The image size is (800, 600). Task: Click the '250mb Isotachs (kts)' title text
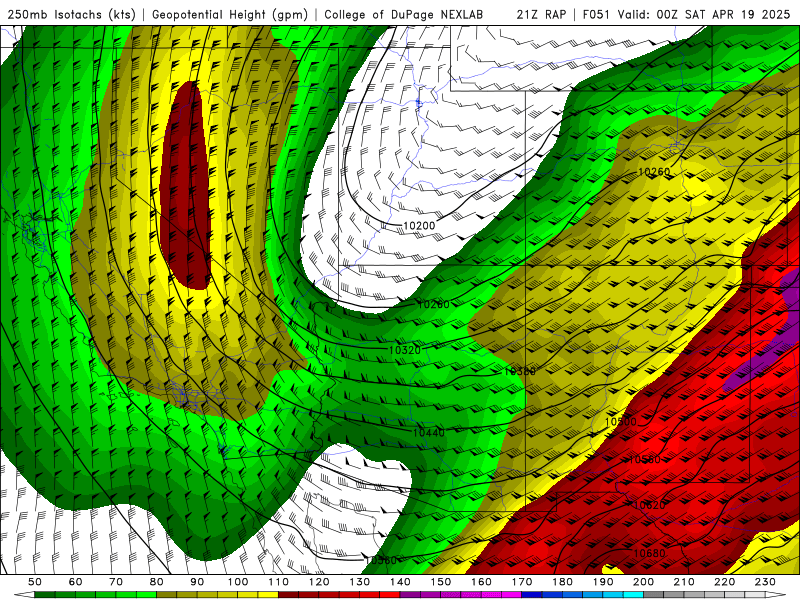pos(72,15)
